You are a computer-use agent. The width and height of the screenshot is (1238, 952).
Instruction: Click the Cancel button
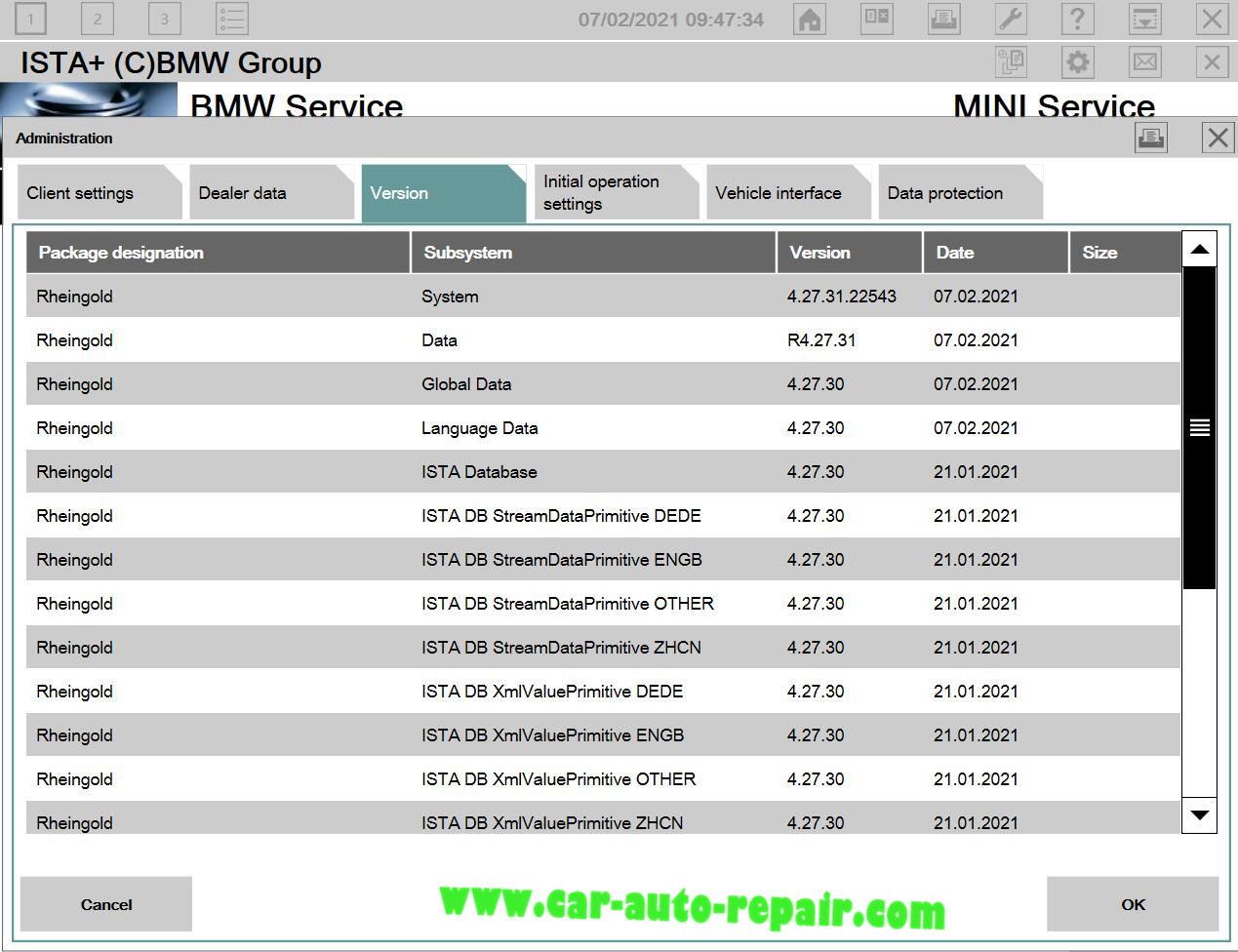(x=106, y=904)
